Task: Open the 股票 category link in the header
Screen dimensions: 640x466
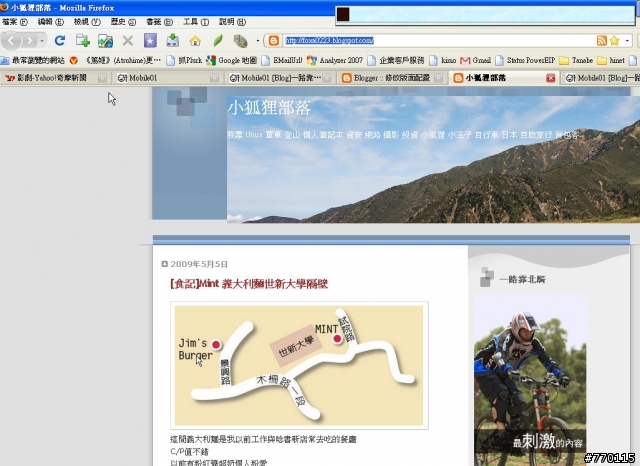Action: point(235,135)
